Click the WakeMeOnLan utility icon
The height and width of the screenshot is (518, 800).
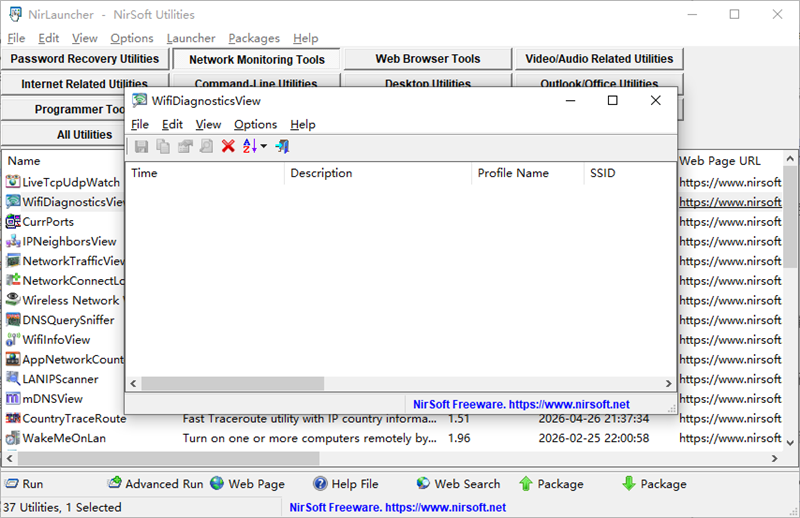pos(13,438)
